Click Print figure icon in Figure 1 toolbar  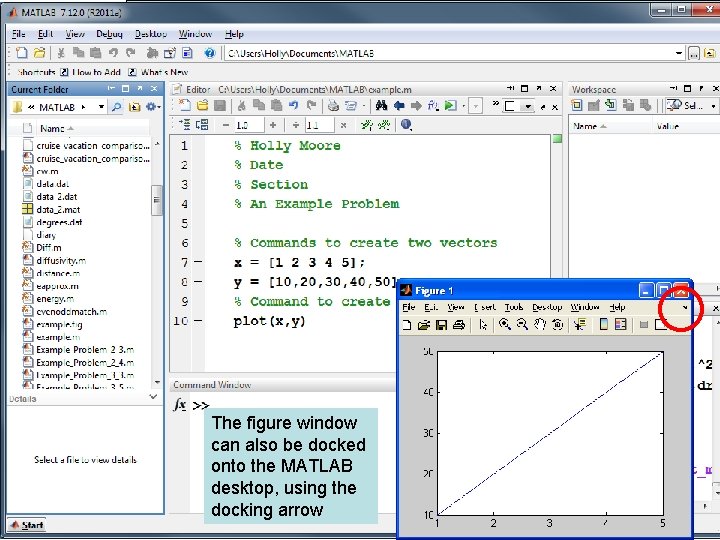(x=458, y=325)
